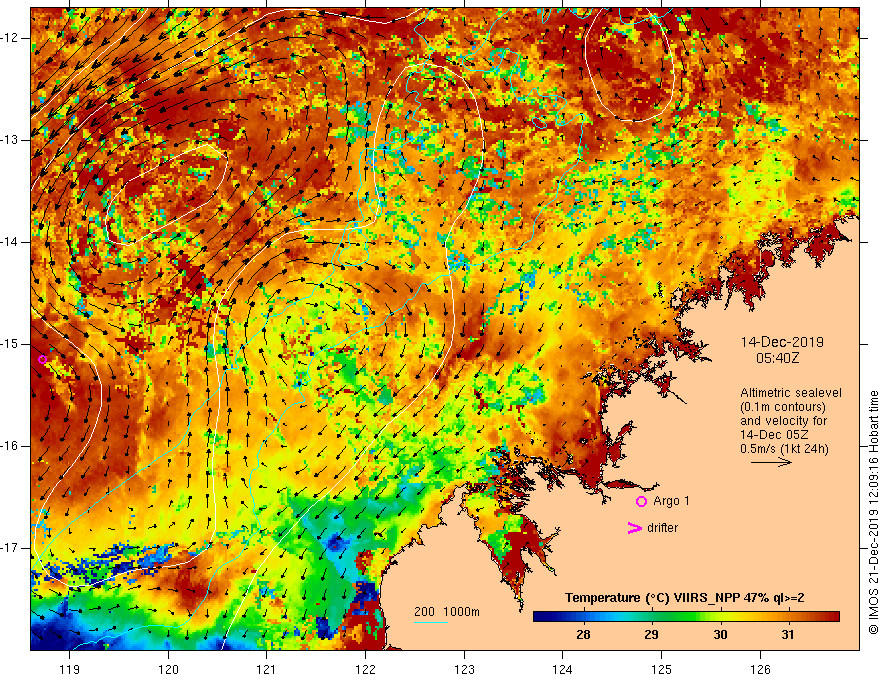Click the cyan bathymetry line legend sample
Image resolution: width=880 pixels, height=680 pixels.
pyautogui.click(x=431, y=622)
